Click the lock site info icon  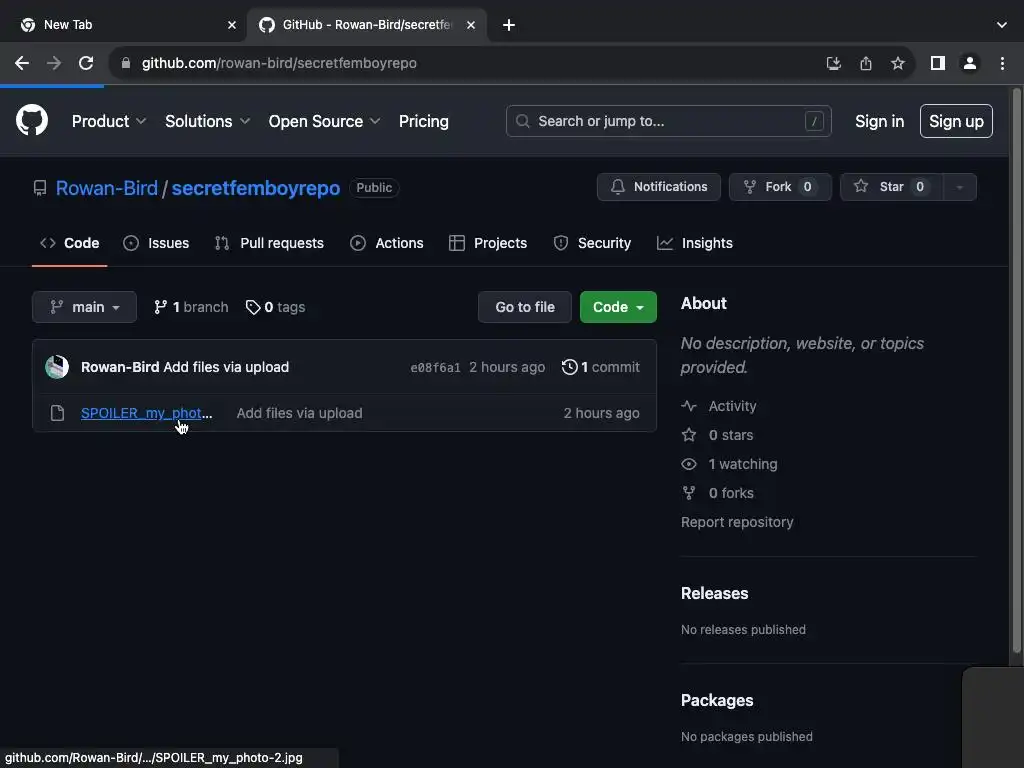point(126,63)
